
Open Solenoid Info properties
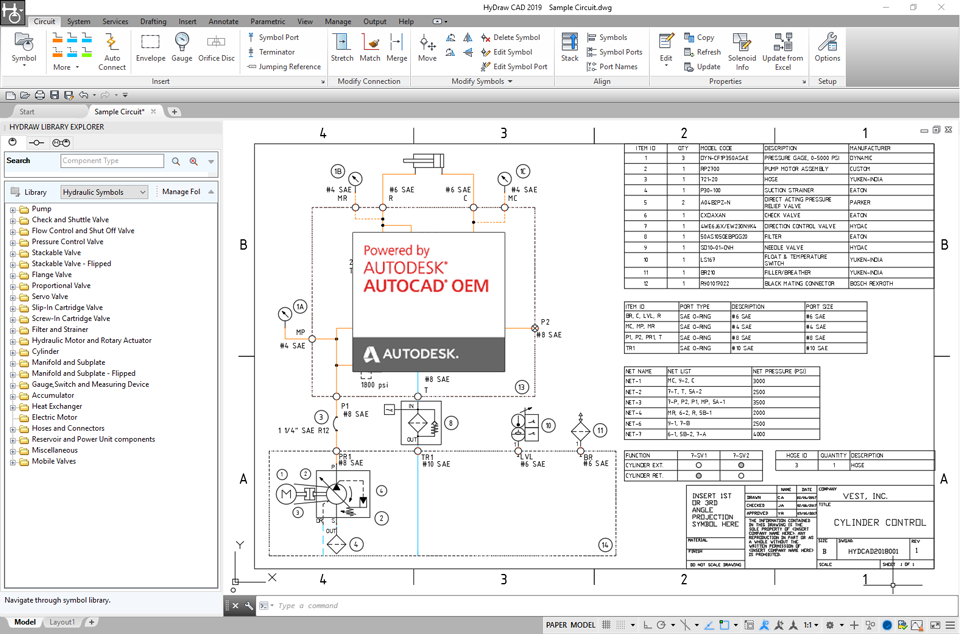742,51
